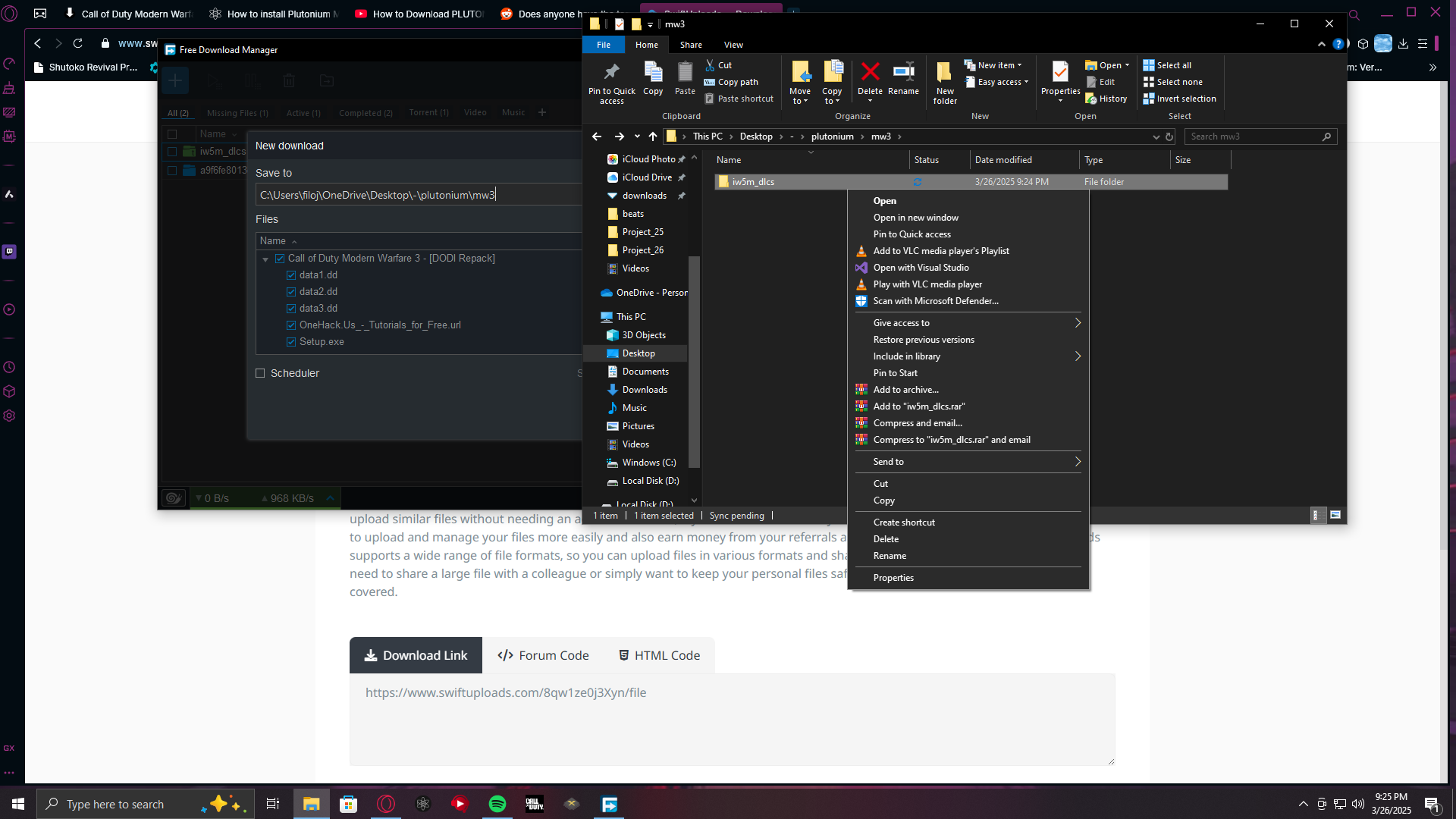Enable the Scheduler checkbox
Screen dimensions: 1456x819
coord(260,373)
